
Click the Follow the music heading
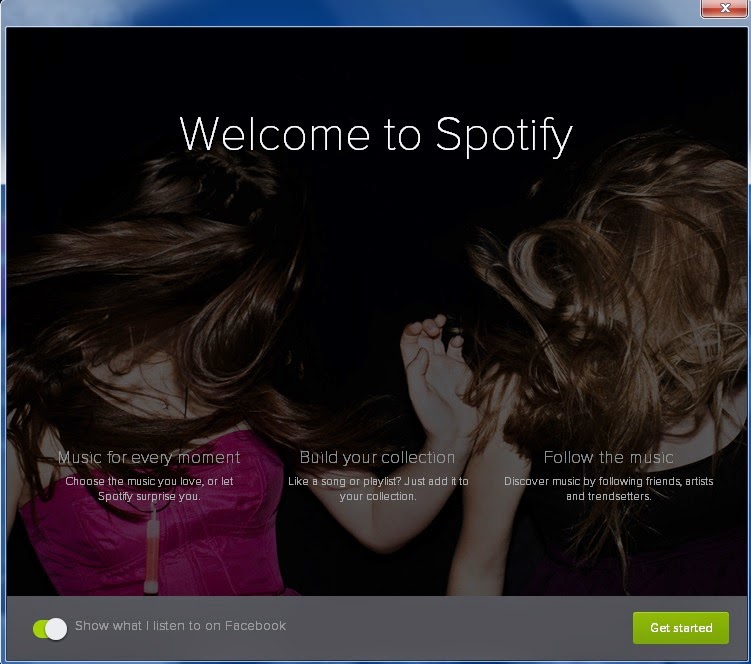click(608, 457)
